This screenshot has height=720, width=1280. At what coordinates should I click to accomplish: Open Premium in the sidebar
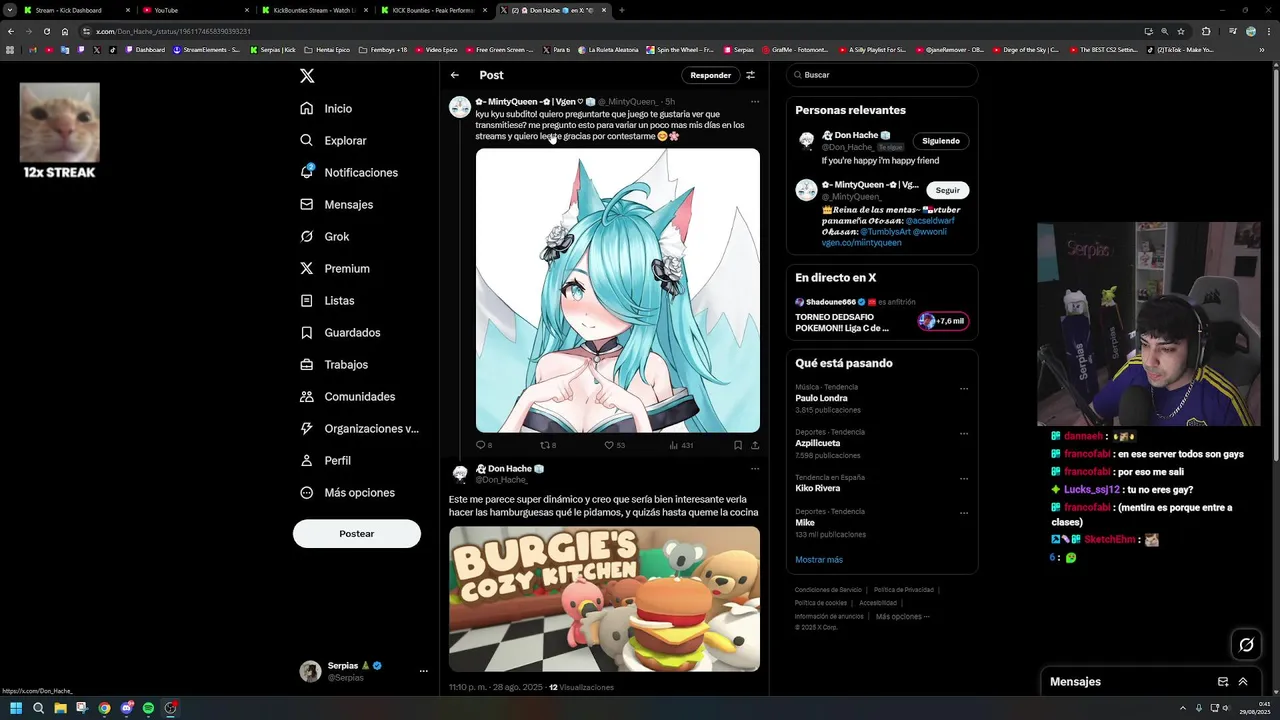tap(334, 269)
